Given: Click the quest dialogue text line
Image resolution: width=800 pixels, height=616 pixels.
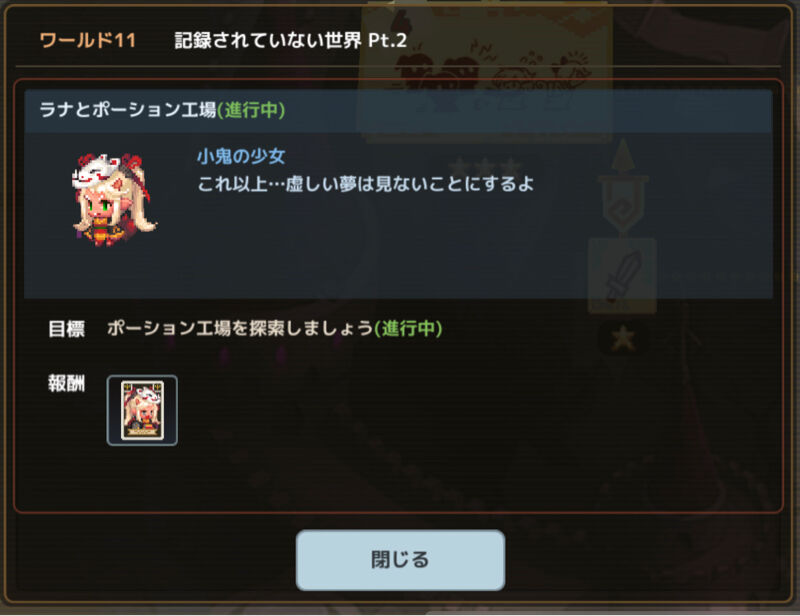Looking at the screenshot, I should click(366, 184).
